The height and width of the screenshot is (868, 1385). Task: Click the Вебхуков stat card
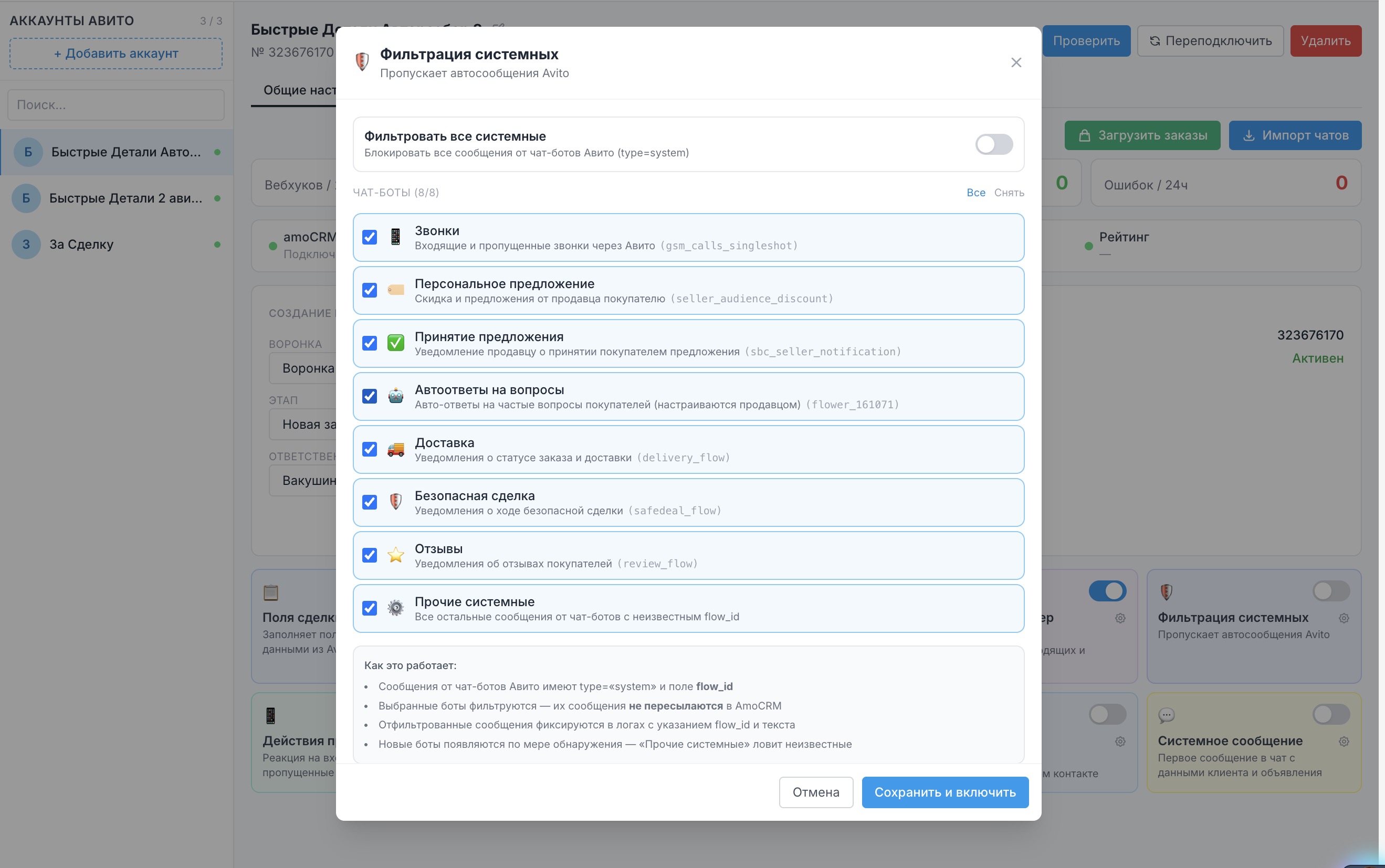[294, 183]
